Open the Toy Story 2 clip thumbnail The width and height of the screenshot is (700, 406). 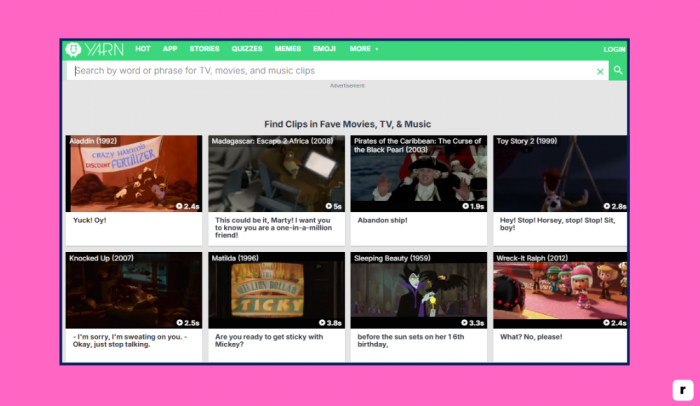[560, 174]
